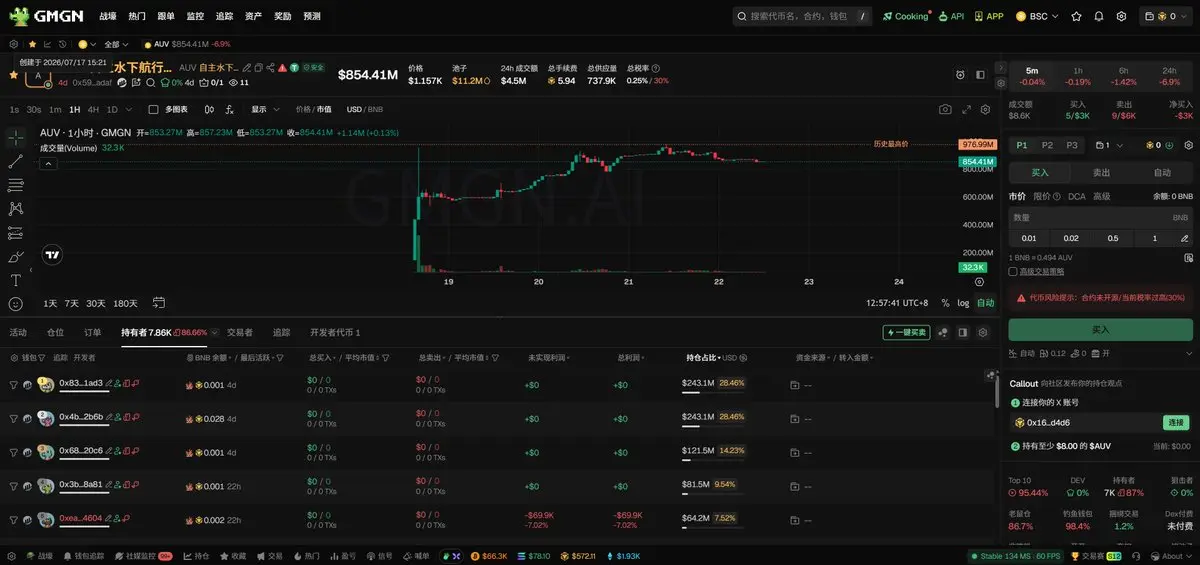The height and width of the screenshot is (565, 1200).
Task: Click the 连接 connect button
Action: [1175, 422]
